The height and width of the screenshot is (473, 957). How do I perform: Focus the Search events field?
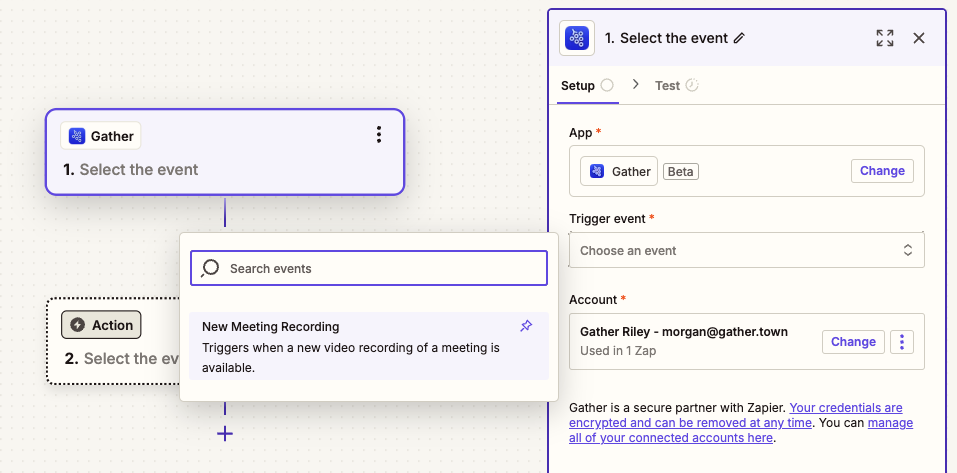(x=369, y=268)
